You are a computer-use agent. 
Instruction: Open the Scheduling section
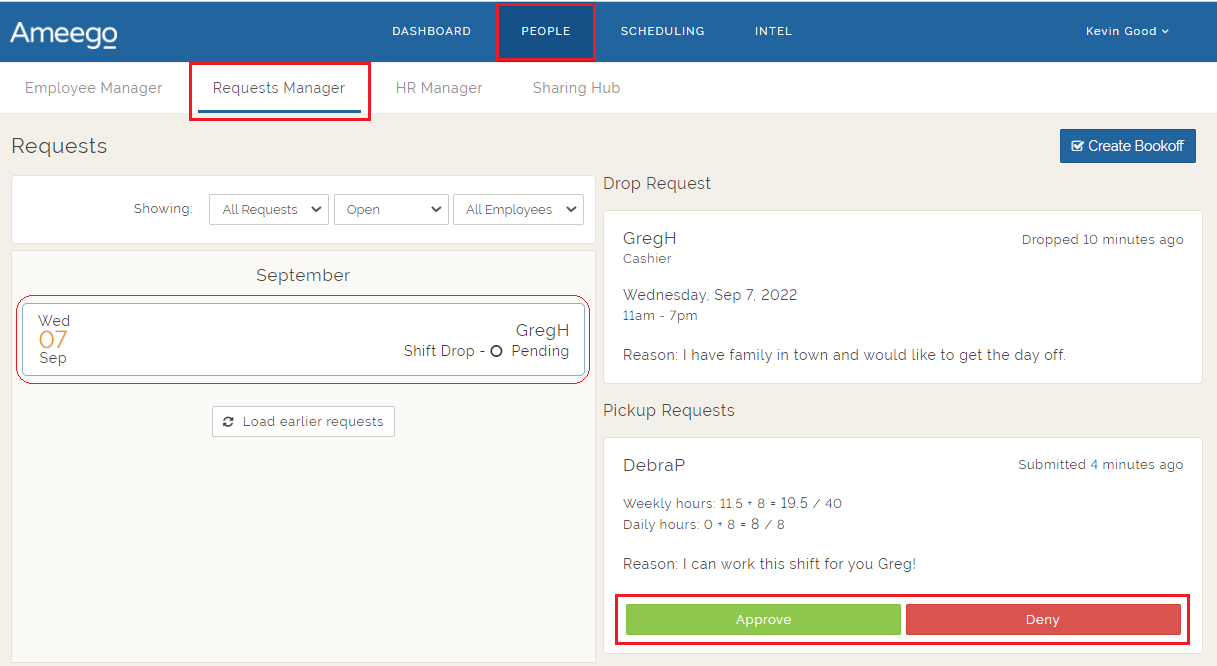[x=662, y=31]
